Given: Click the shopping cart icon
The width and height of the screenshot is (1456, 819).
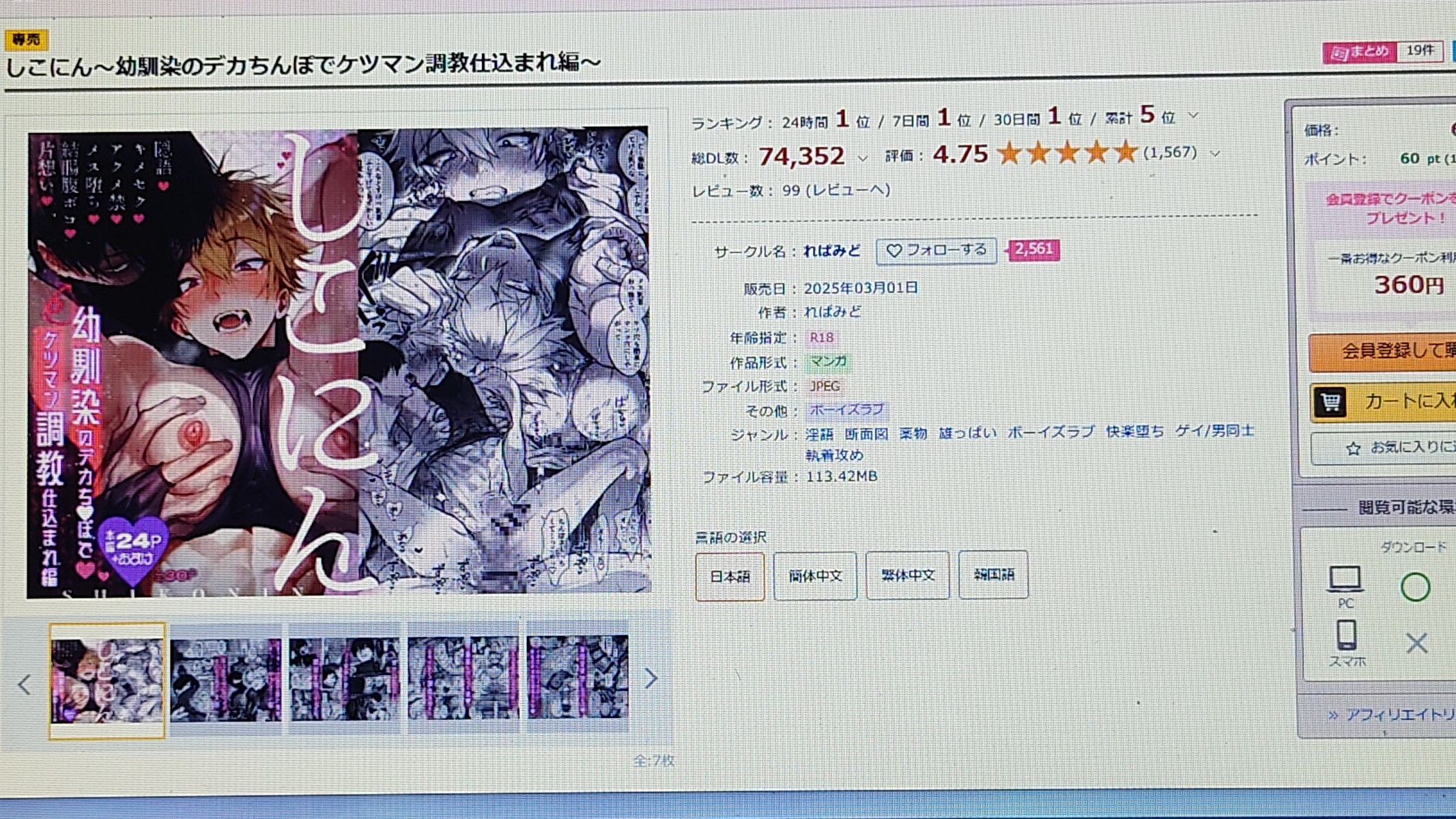Looking at the screenshot, I should click(1330, 402).
